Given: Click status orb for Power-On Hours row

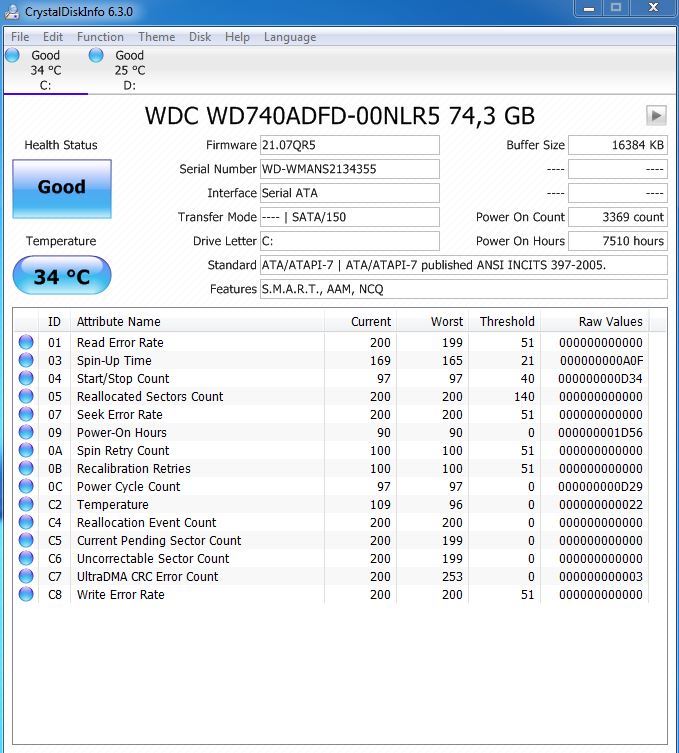Looking at the screenshot, I should coord(26,432).
